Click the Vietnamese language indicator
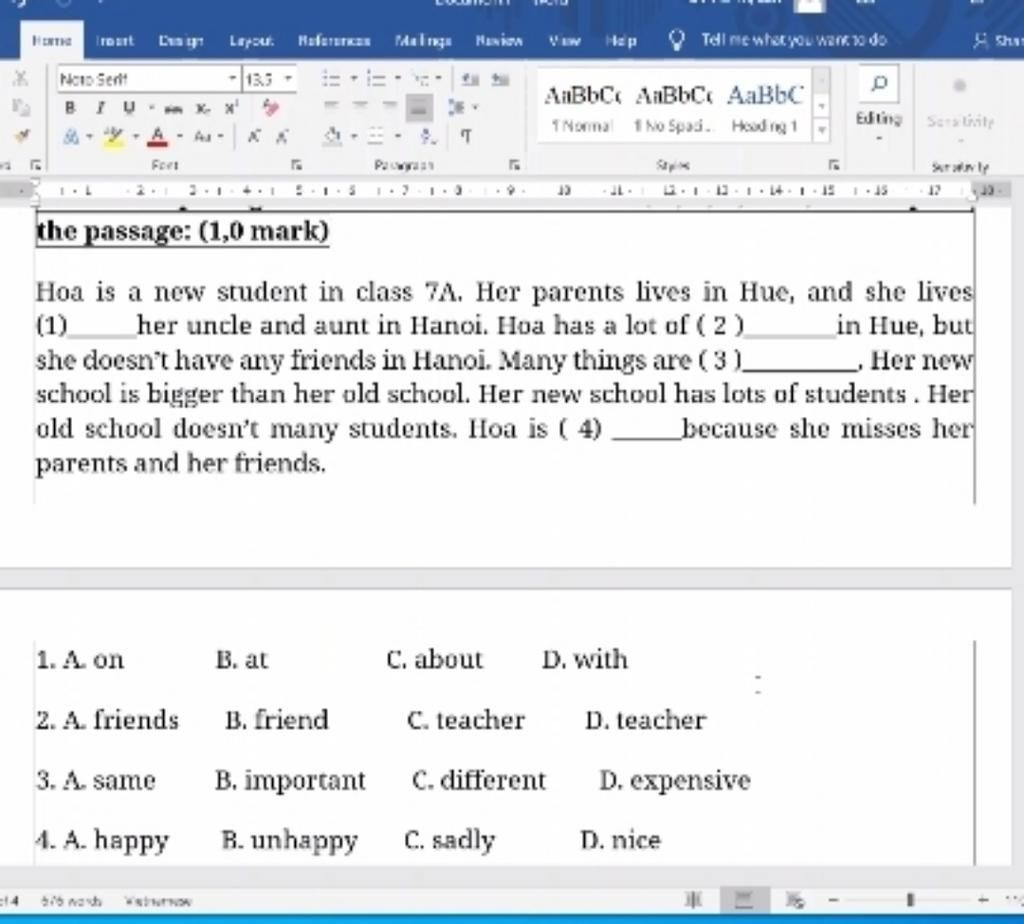Screen dimensions: 1024x924 (x=159, y=902)
